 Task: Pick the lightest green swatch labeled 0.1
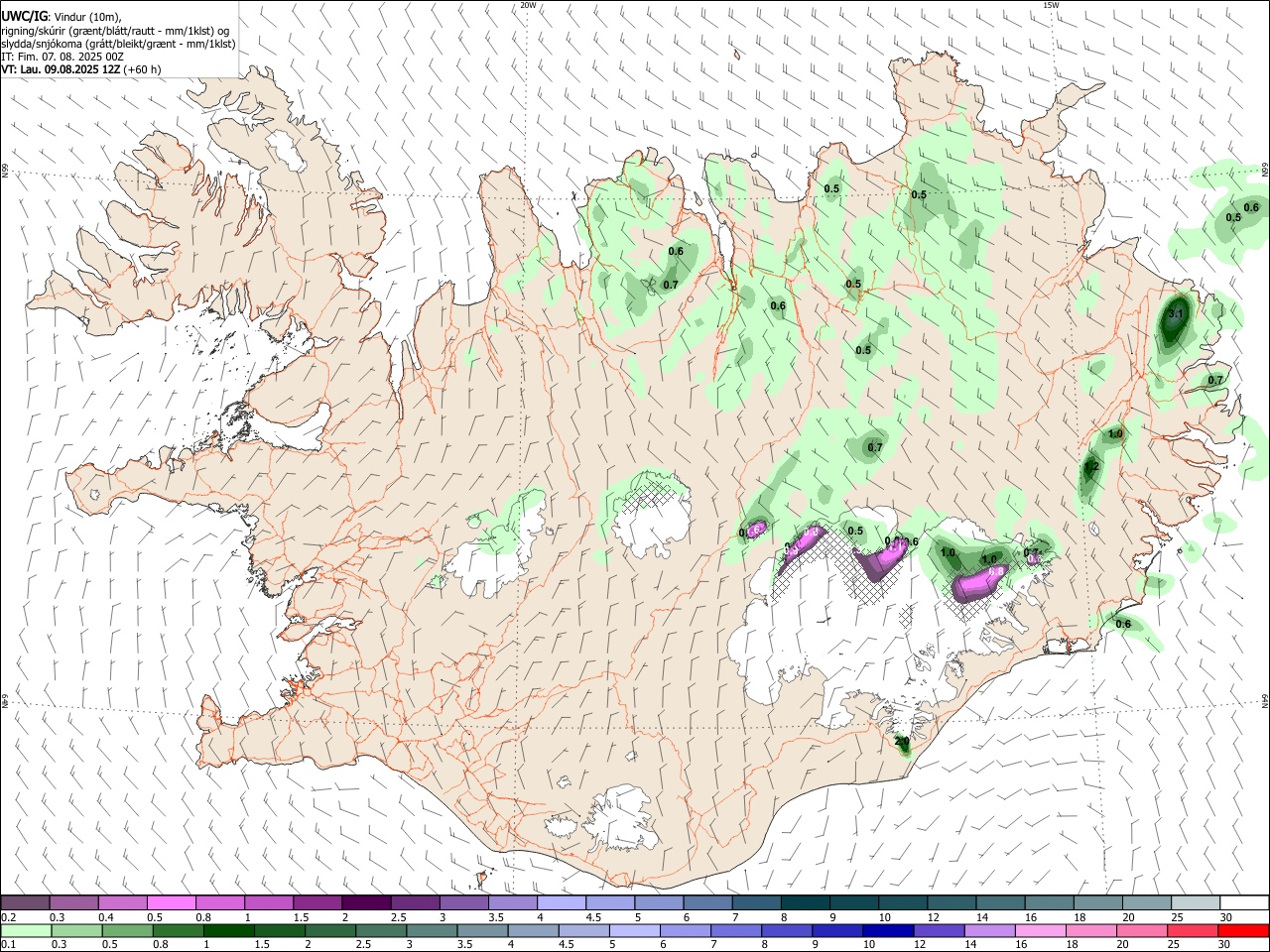point(27,930)
